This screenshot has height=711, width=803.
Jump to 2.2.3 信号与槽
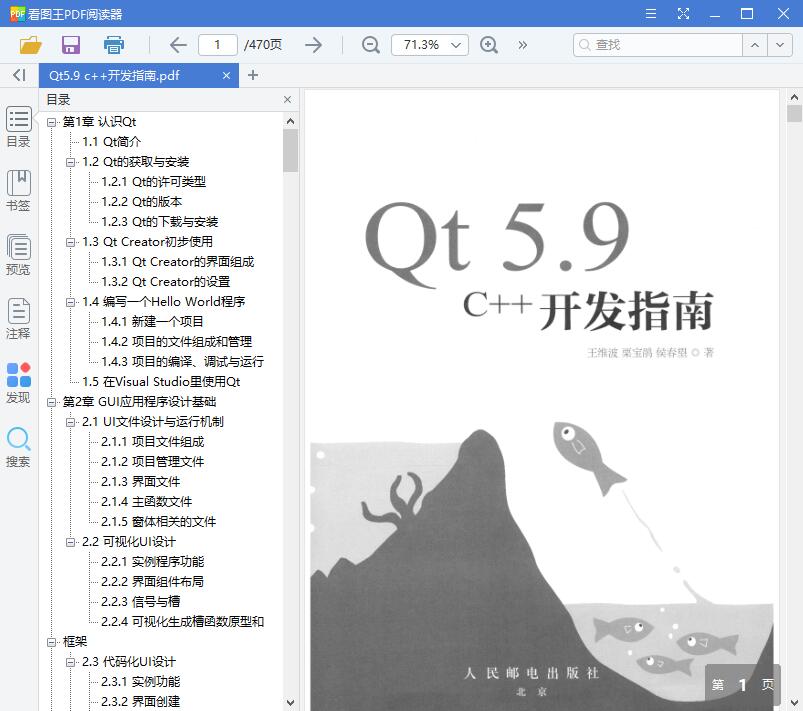click(140, 601)
